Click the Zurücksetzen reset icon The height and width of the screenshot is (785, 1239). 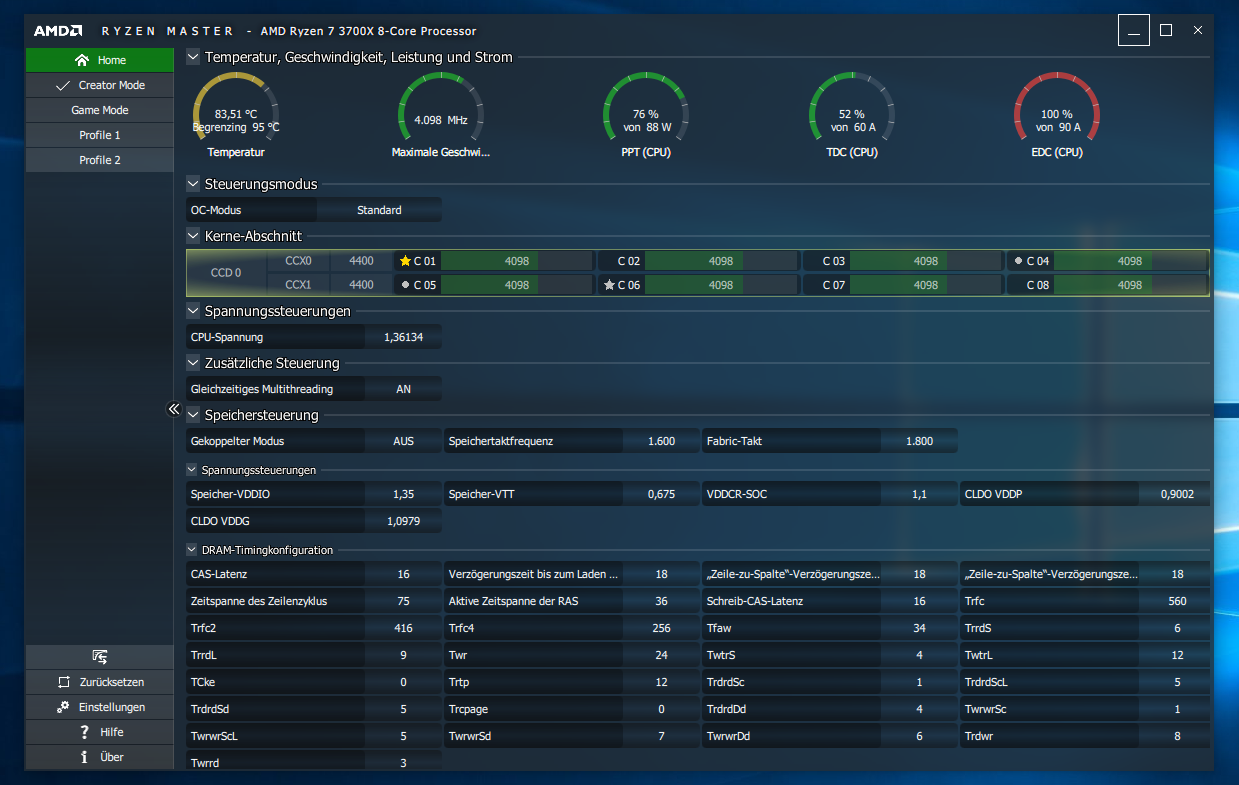pyautogui.click(x=63, y=682)
